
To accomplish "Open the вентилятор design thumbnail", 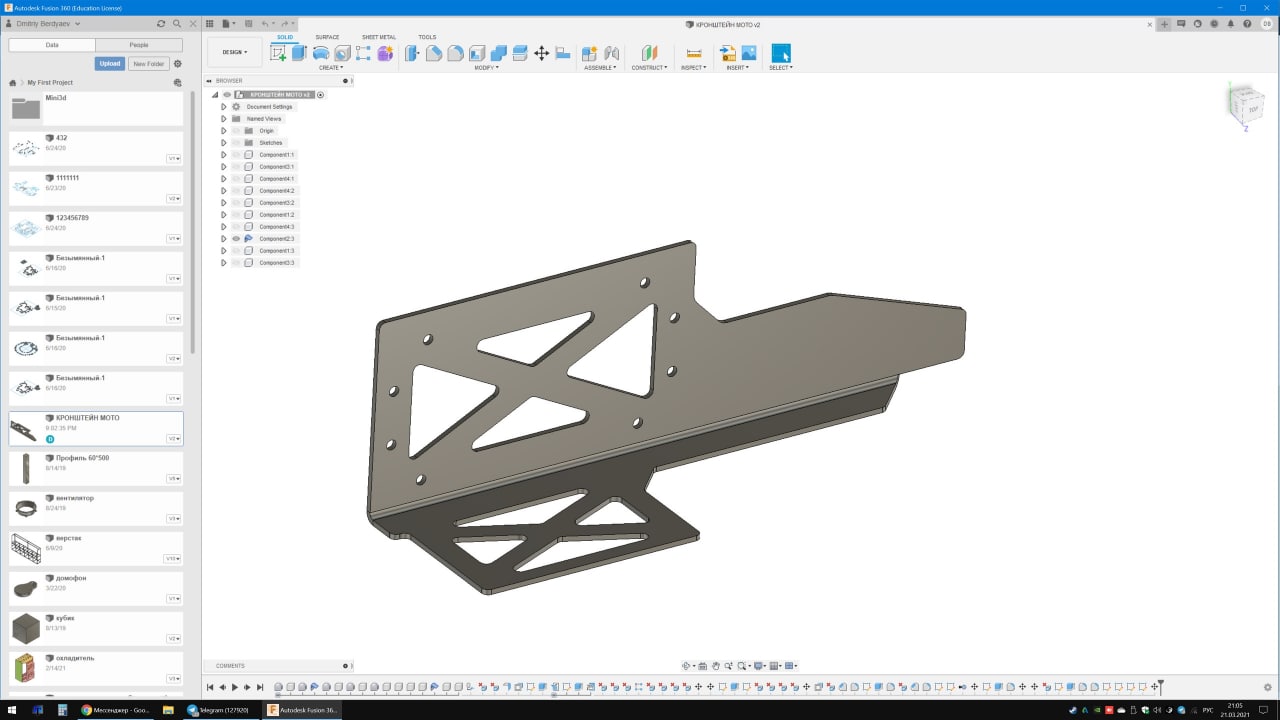I will [x=26, y=508].
